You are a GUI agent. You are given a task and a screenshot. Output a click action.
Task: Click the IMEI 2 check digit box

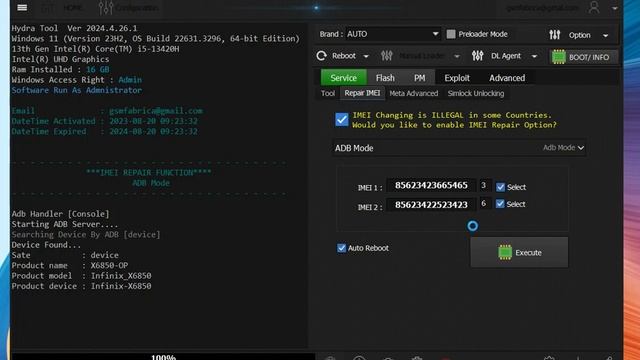point(484,203)
